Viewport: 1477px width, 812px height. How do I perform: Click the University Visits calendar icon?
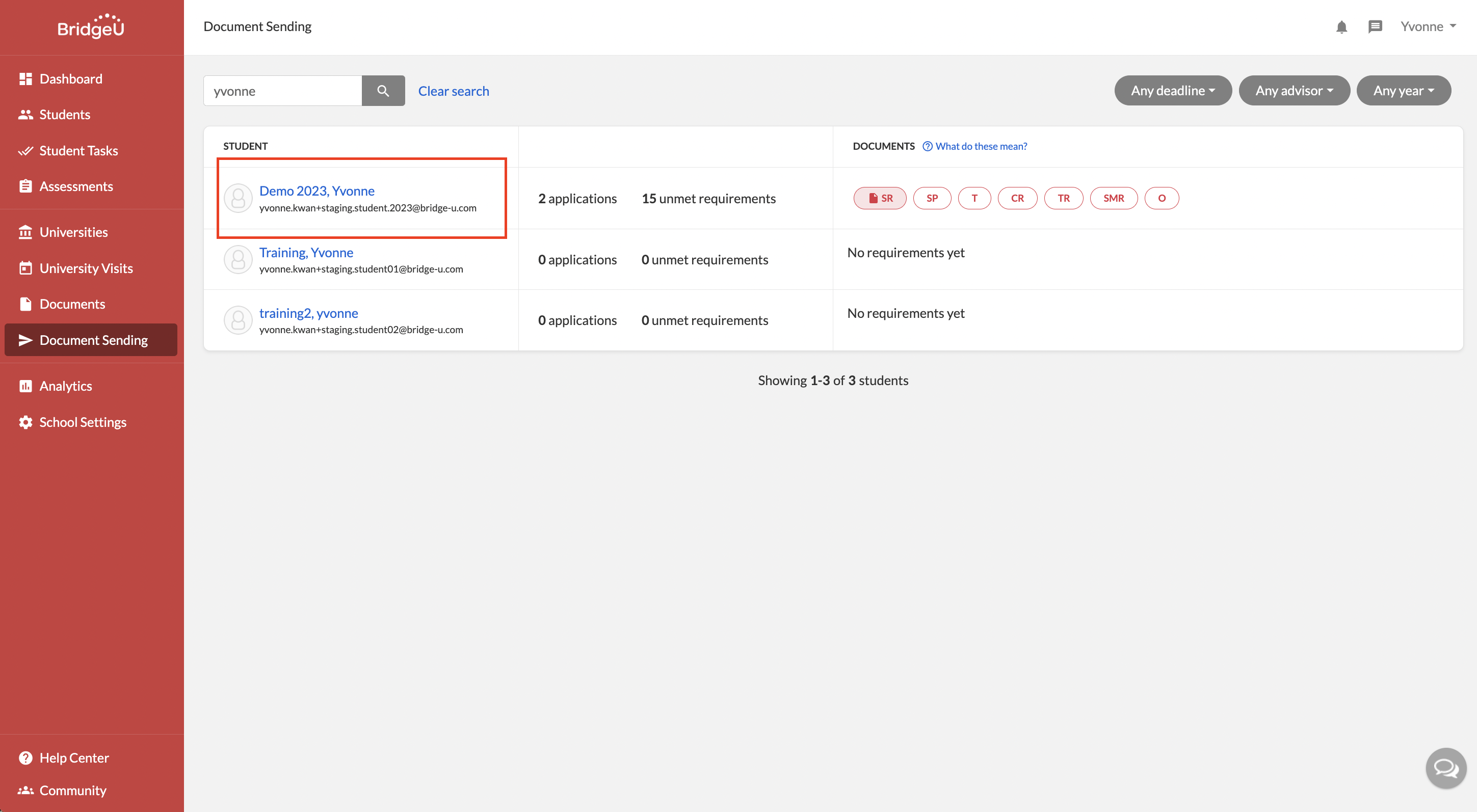25,268
